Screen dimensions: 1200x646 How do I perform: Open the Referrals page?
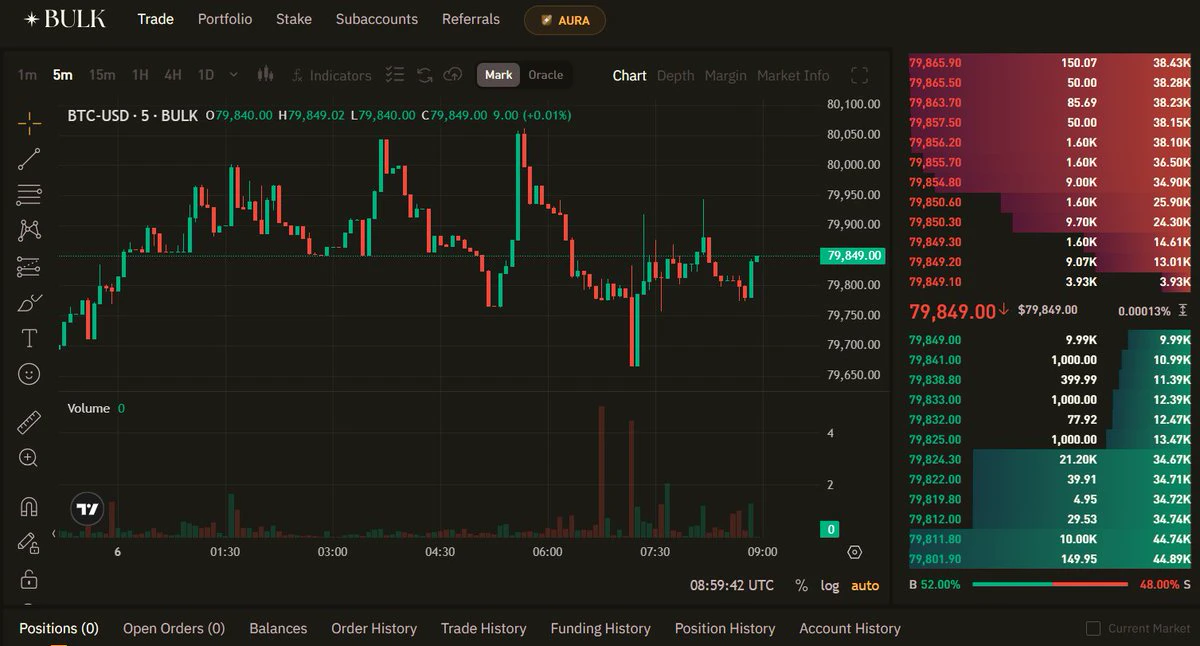471,19
